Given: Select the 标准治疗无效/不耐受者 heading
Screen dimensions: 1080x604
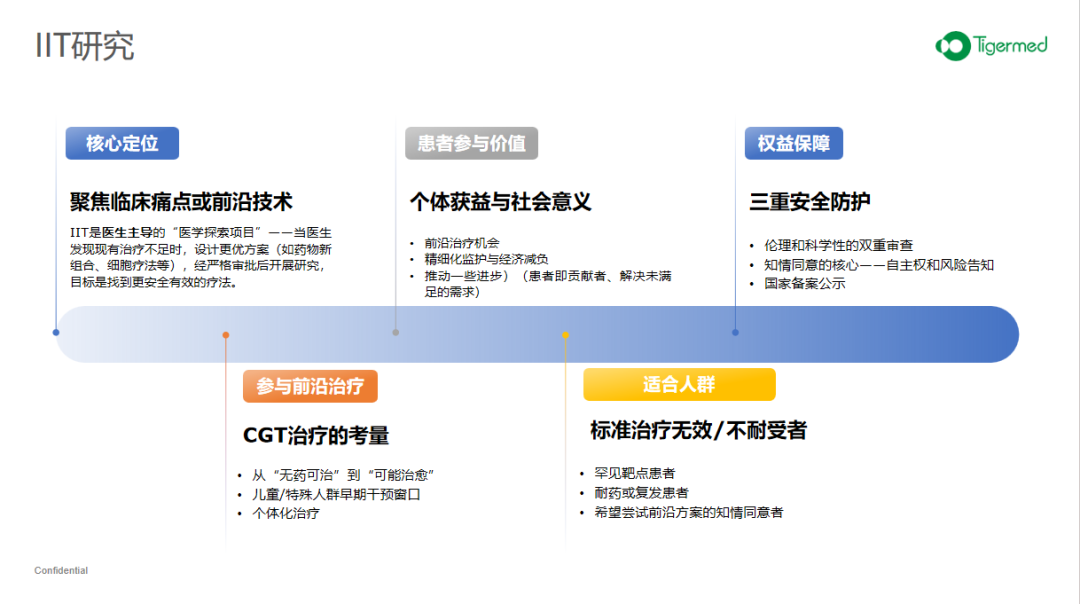Looking at the screenshot, I should click(x=698, y=431).
